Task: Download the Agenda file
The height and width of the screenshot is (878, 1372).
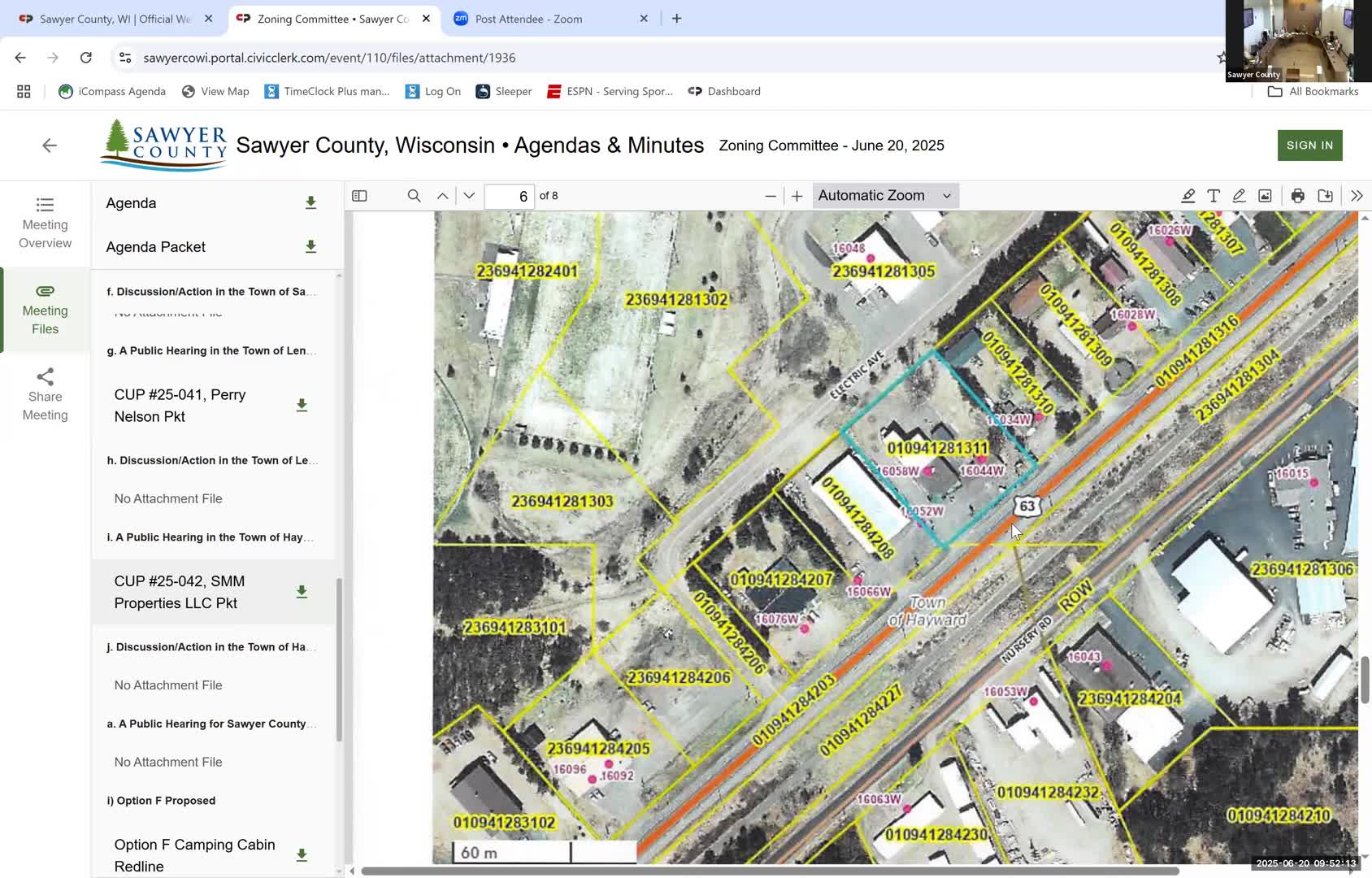Action: coord(310,202)
